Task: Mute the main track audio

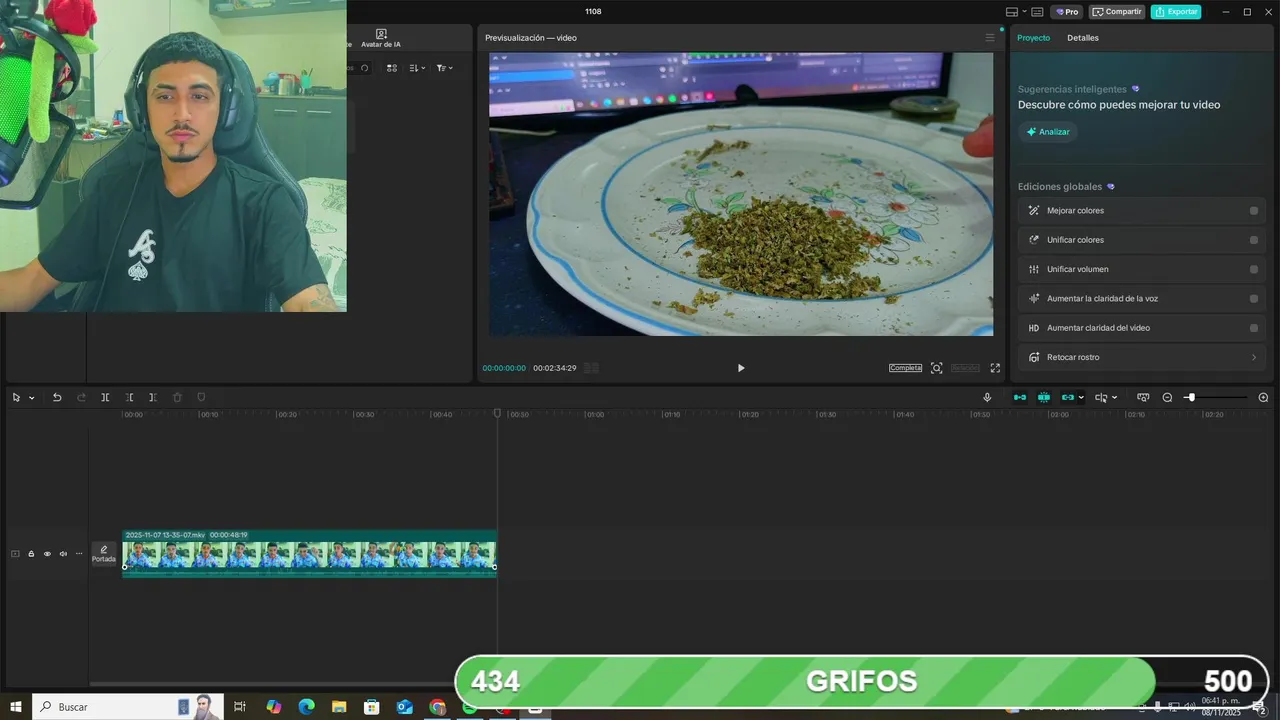Action: pyautogui.click(x=63, y=554)
